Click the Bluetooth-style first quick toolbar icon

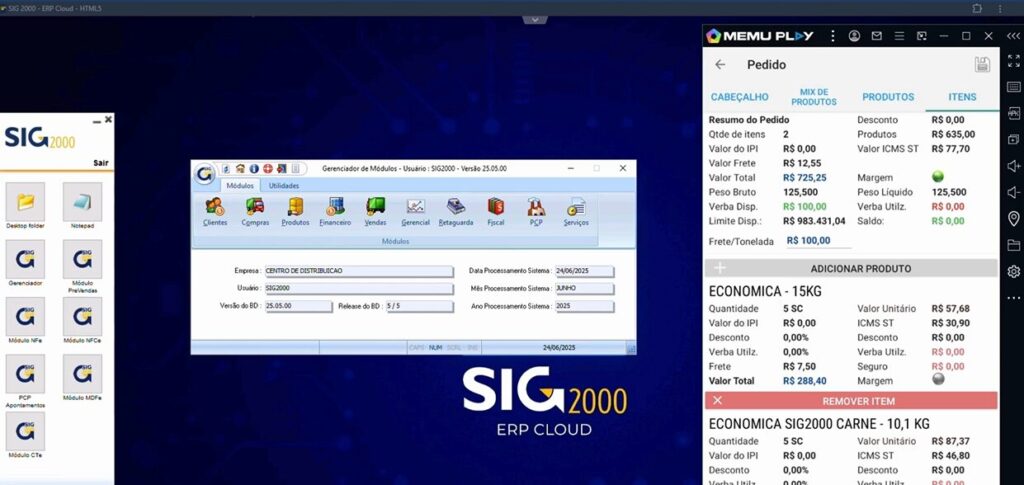pyautogui.click(x=226, y=168)
